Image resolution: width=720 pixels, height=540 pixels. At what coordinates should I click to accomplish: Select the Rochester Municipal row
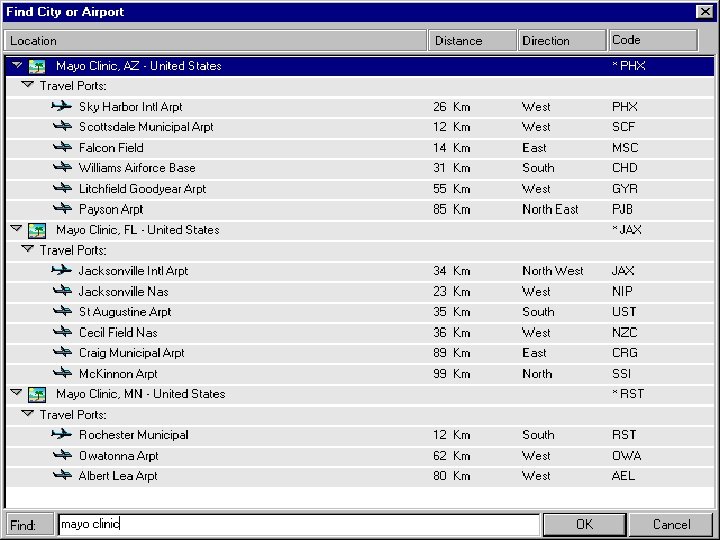(x=360, y=435)
